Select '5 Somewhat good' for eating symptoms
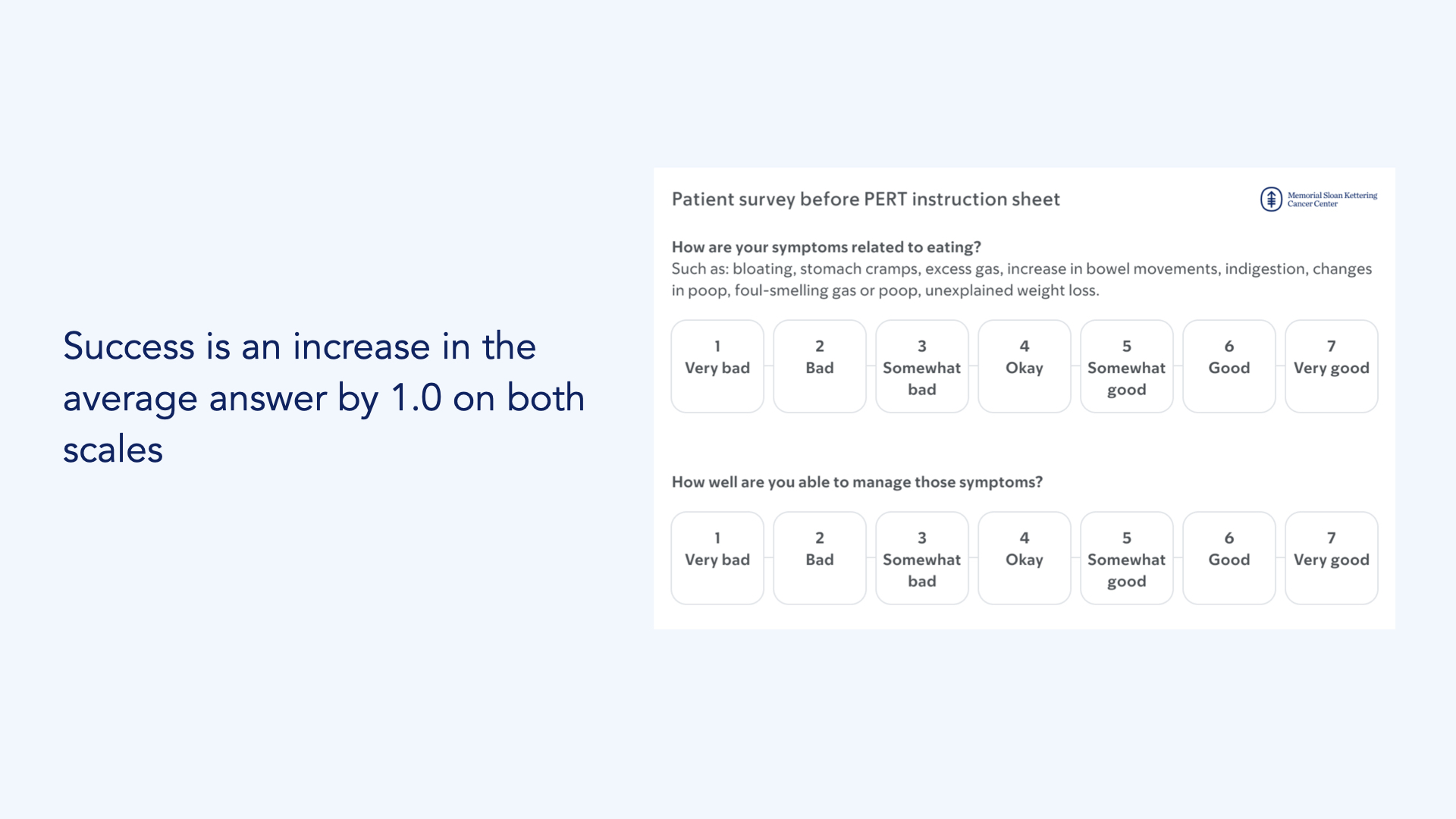This screenshot has height=819, width=1456. pos(1126,366)
